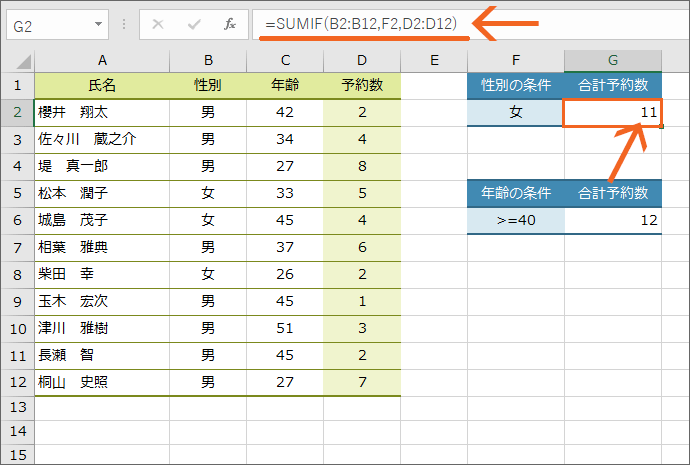This screenshot has height=465, width=690.
Task: Select age cell 42 for 櫻井 翔太
Action: (285, 113)
